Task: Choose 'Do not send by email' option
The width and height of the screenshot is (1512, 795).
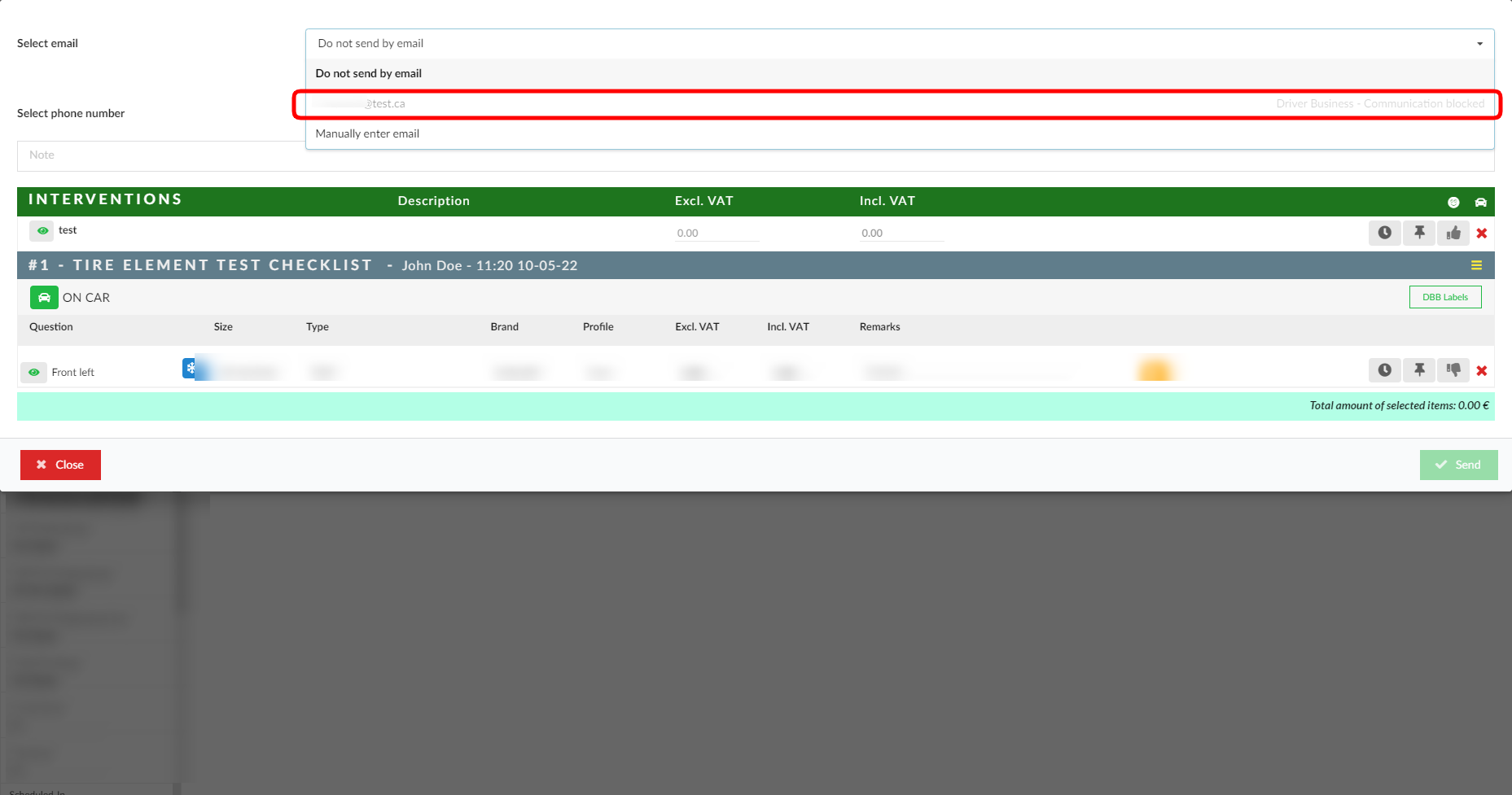Action: (x=369, y=73)
